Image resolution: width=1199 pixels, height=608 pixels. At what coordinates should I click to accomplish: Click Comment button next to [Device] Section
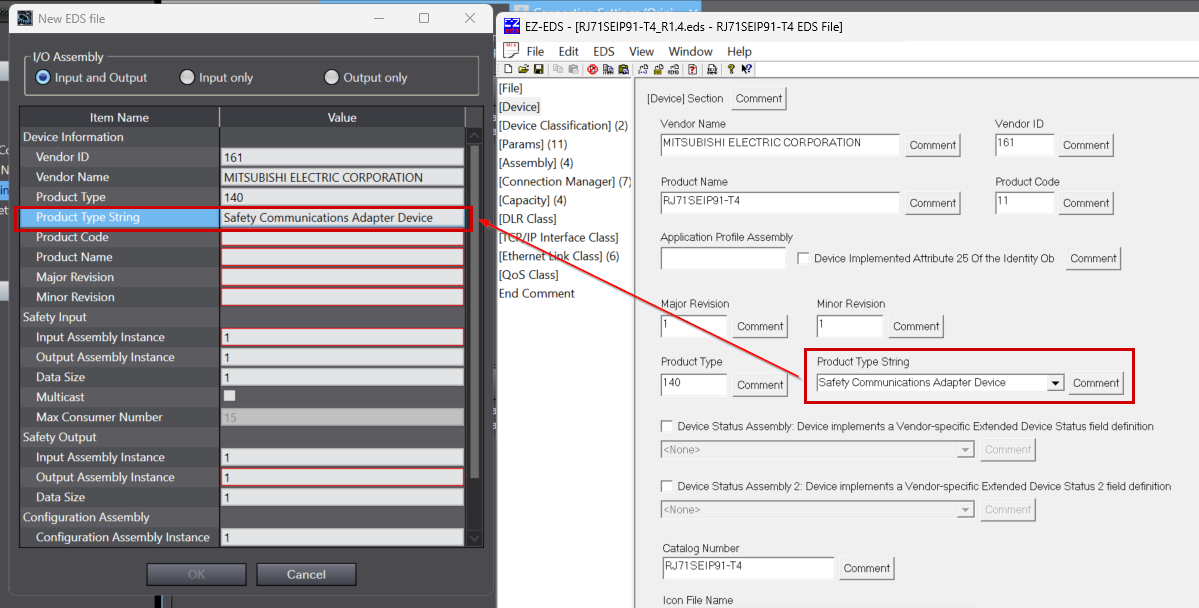coord(759,99)
